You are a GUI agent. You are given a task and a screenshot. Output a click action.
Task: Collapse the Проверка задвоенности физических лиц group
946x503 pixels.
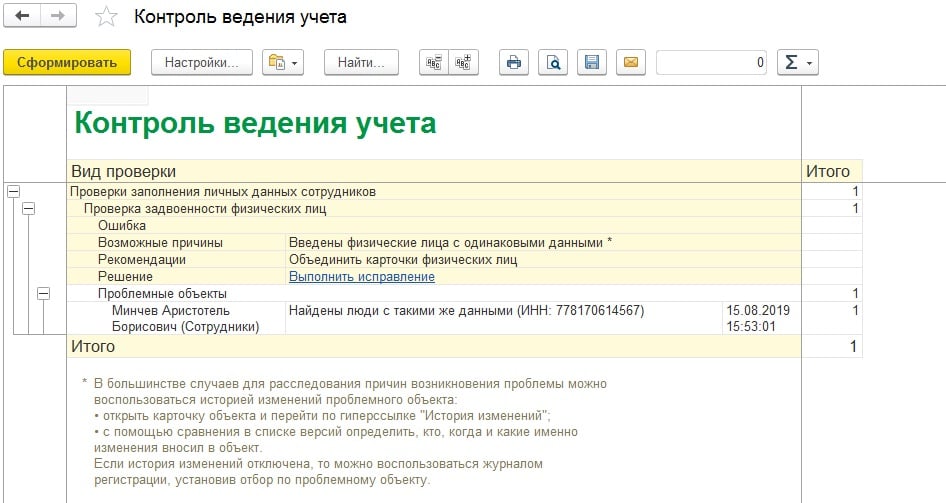pyautogui.click(x=28, y=208)
